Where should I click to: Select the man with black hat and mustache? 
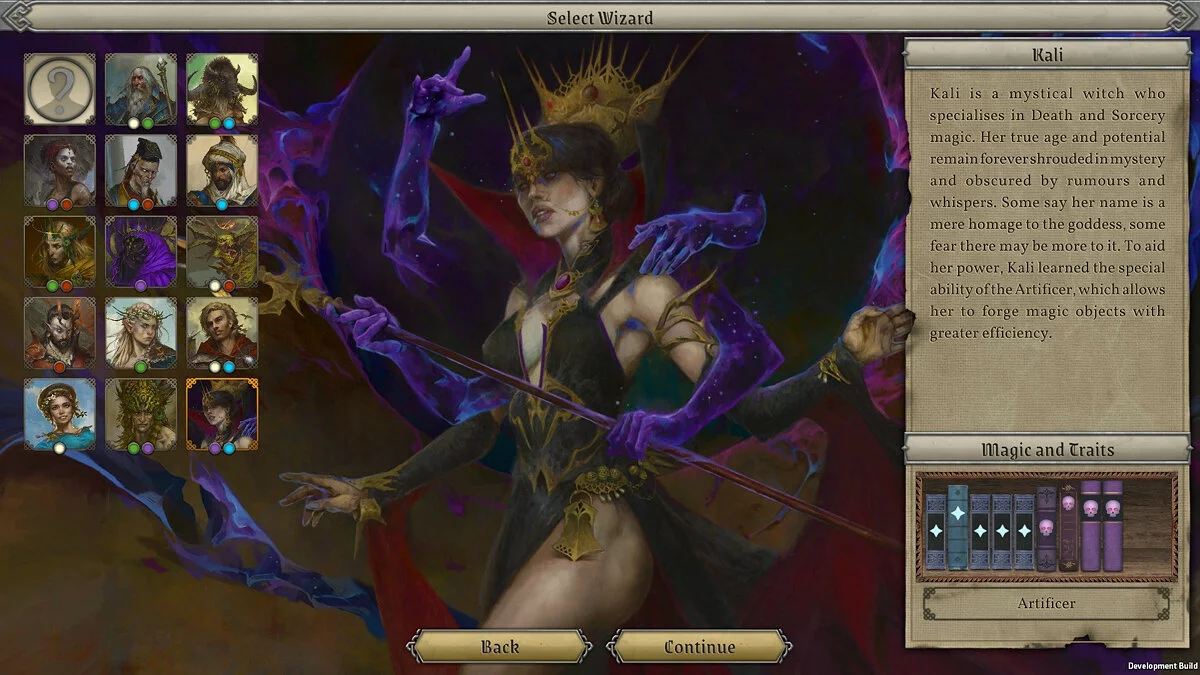(141, 170)
